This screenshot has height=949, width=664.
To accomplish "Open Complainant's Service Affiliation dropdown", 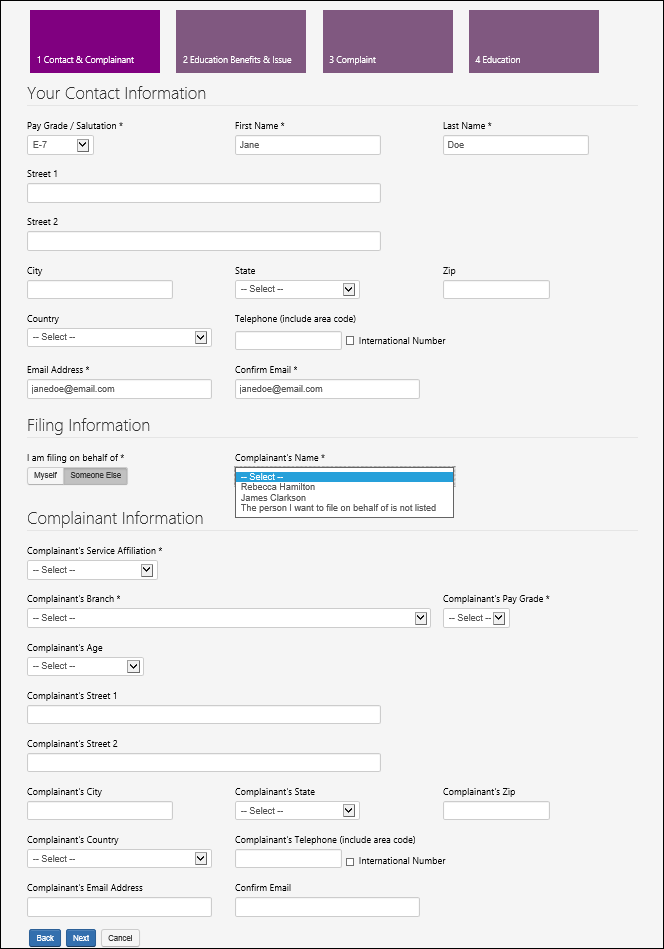I will (x=92, y=570).
